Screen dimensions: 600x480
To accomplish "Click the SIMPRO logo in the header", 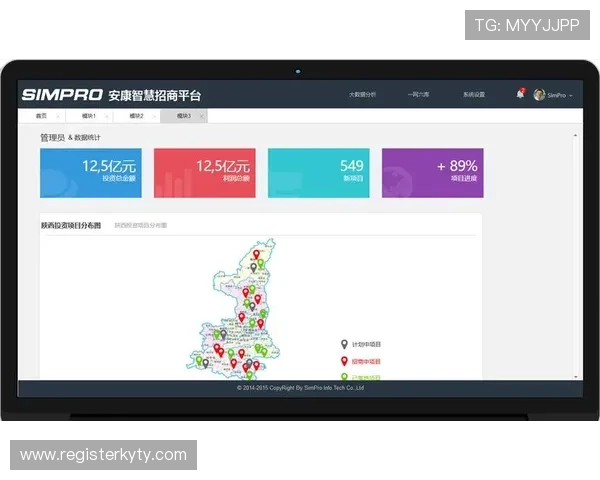I will point(62,95).
